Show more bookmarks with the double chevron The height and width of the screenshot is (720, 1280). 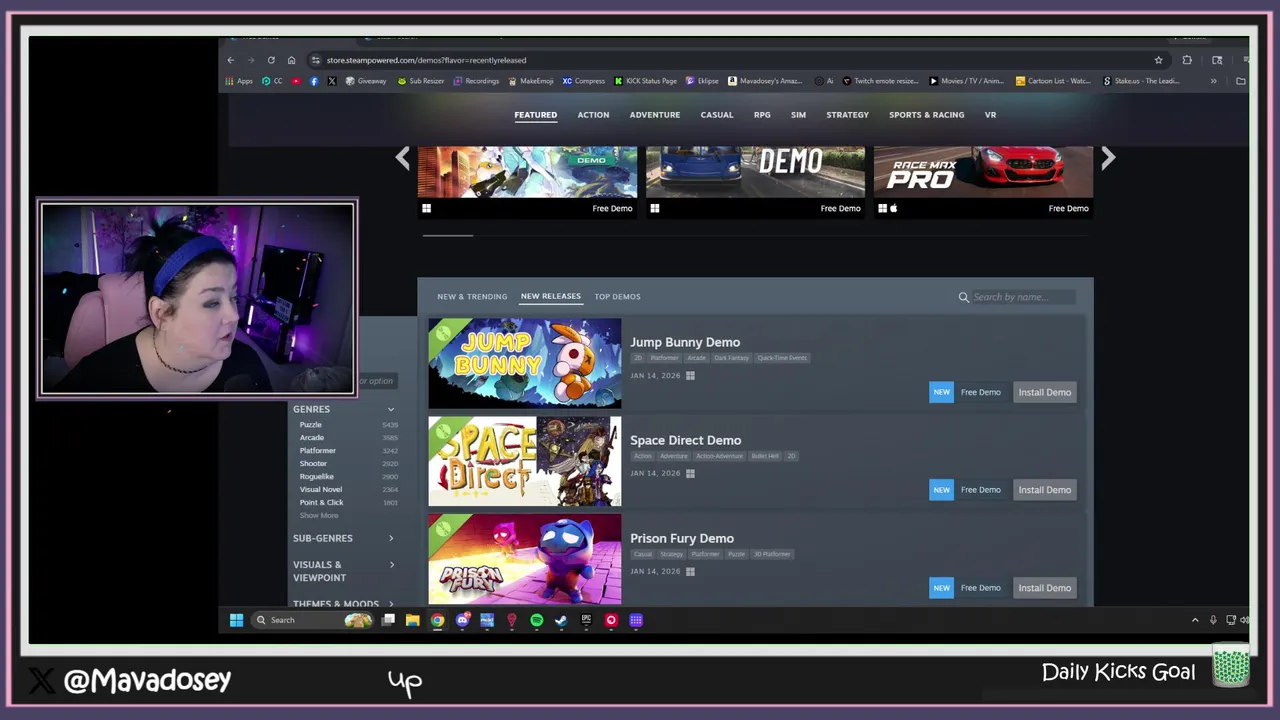[x=1214, y=81]
